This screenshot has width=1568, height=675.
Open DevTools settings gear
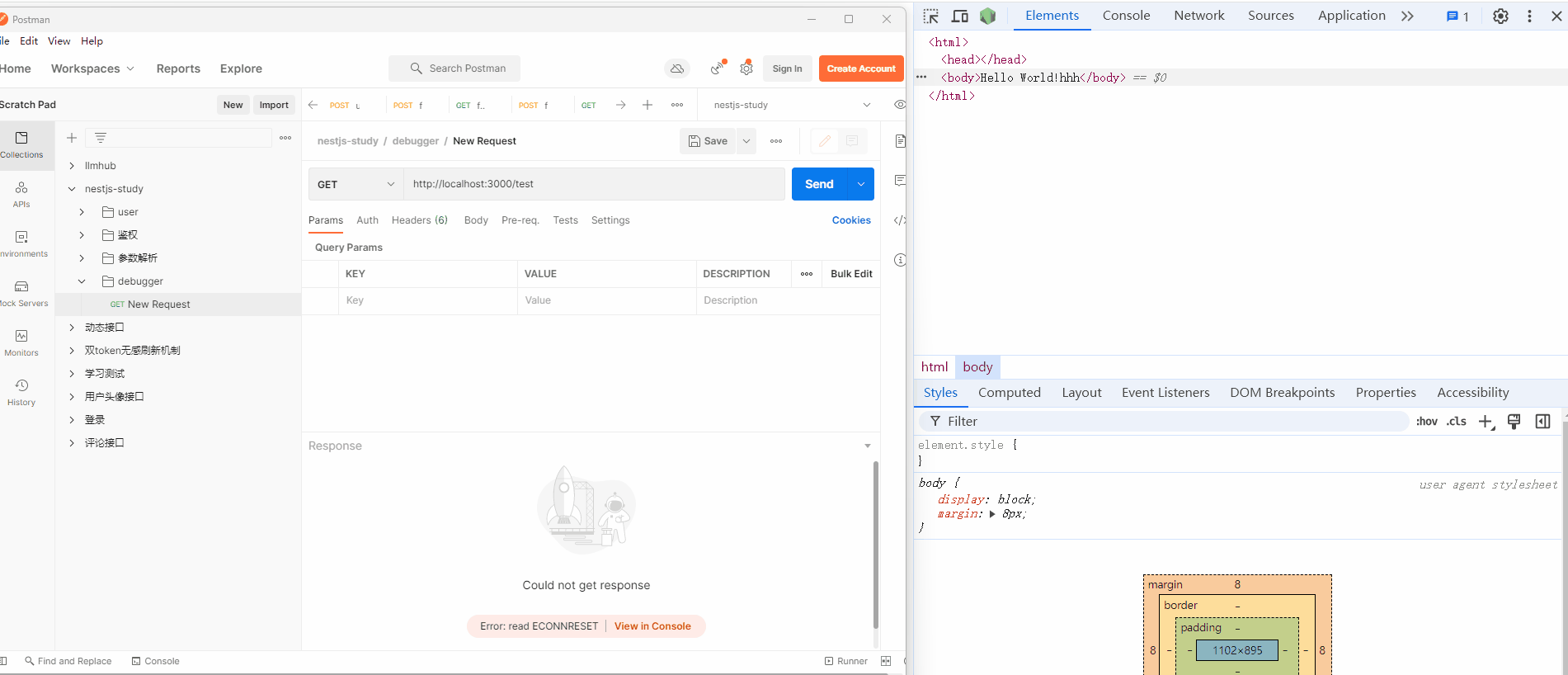pos(1501,16)
